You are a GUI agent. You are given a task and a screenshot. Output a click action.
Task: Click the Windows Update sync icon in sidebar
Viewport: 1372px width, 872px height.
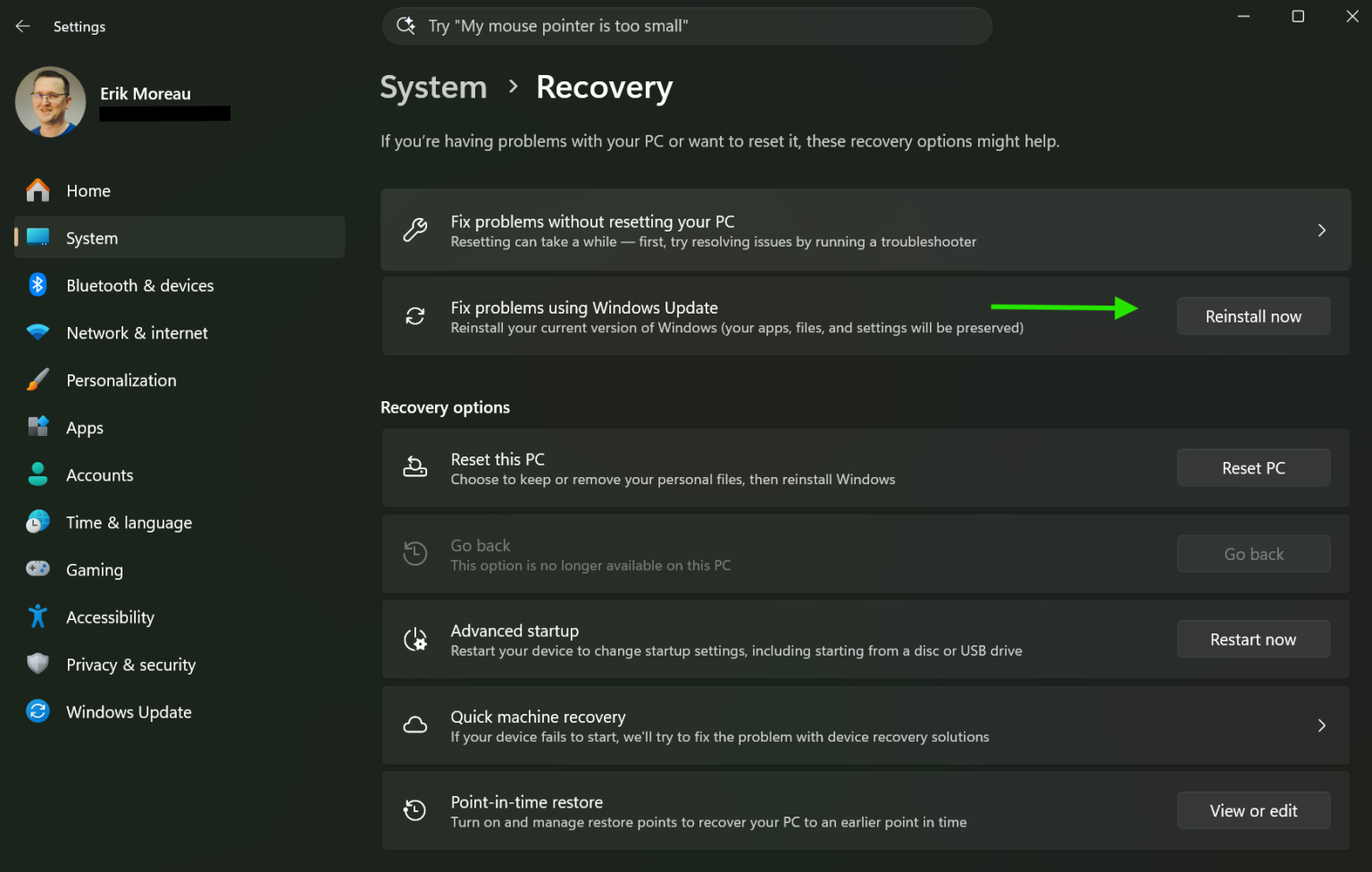pos(38,711)
